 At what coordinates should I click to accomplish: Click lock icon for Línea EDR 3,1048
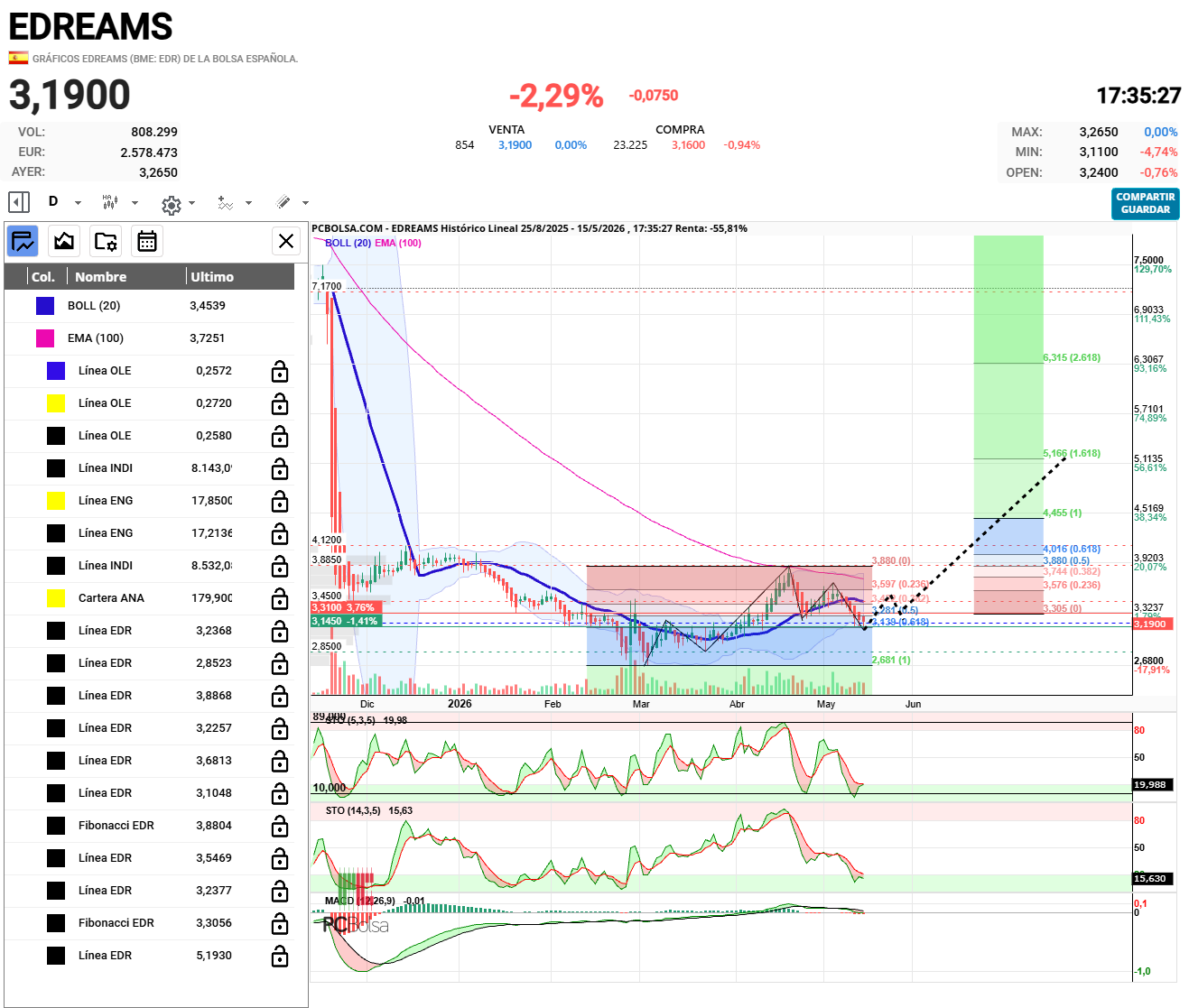[280, 793]
